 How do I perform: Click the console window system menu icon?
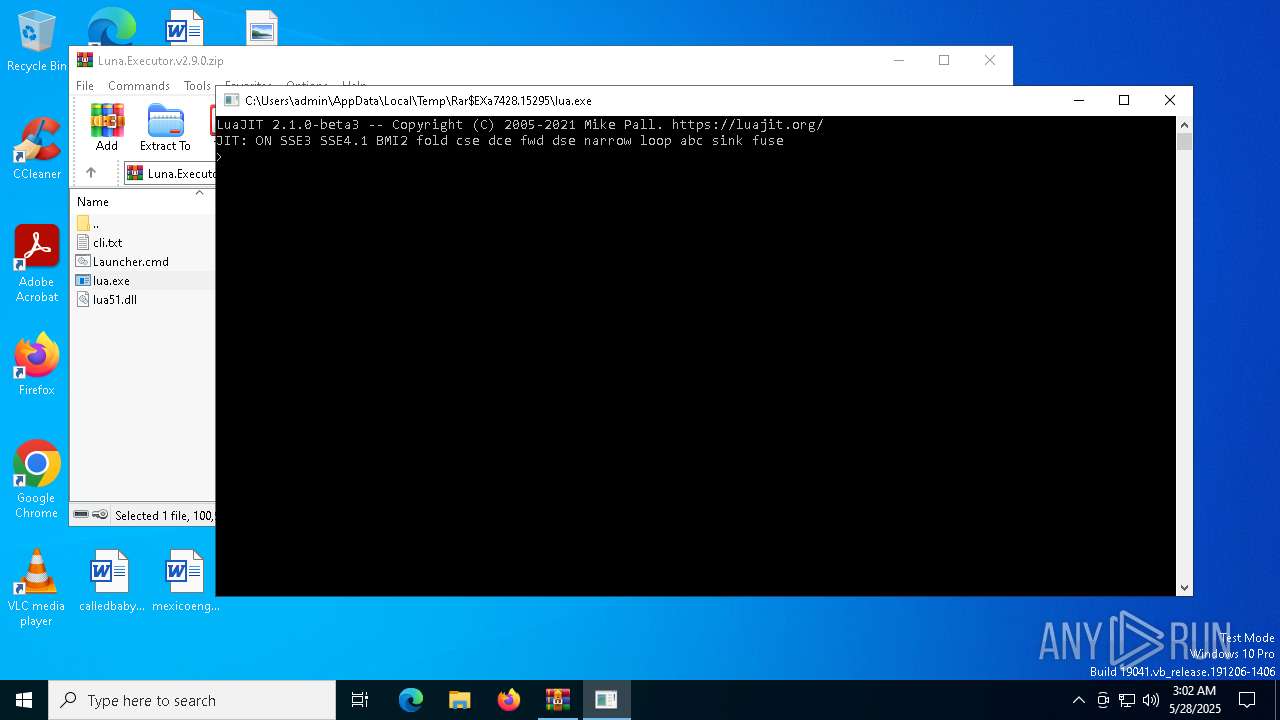pos(231,100)
